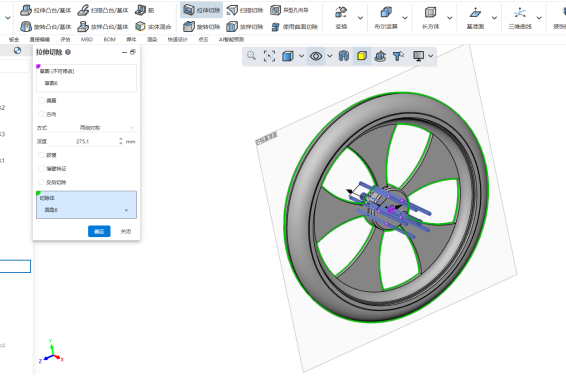Enable the 拔模 checkbox

[x=41, y=155]
